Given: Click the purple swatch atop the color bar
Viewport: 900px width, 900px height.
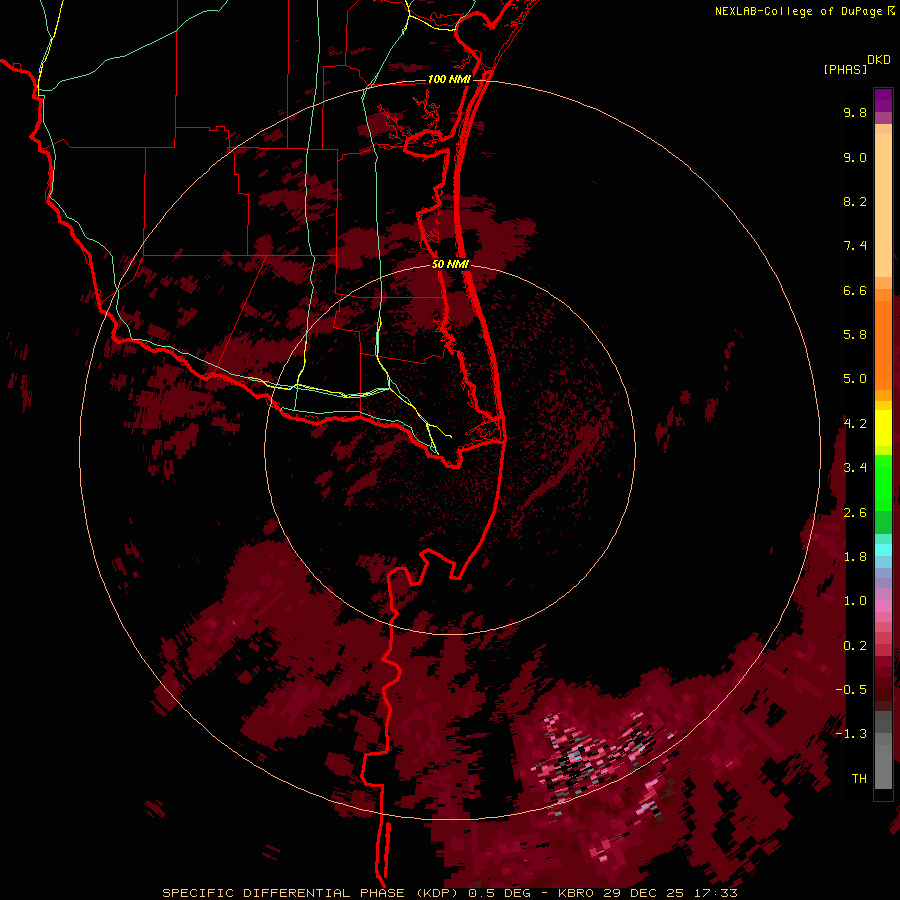Looking at the screenshot, I should tap(883, 100).
